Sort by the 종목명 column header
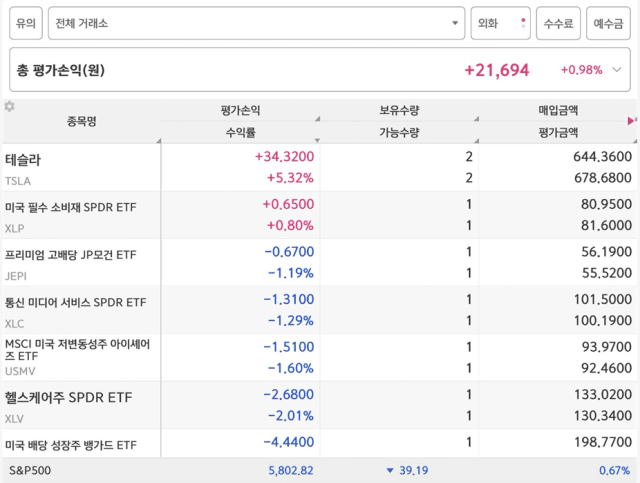The height and width of the screenshot is (483, 640). pyautogui.click(x=82, y=121)
